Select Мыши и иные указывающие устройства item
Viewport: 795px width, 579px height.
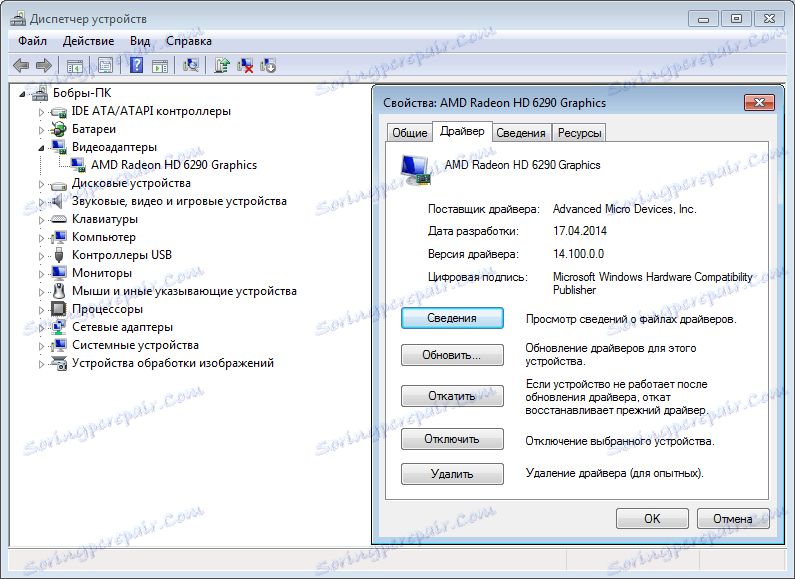(184, 291)
